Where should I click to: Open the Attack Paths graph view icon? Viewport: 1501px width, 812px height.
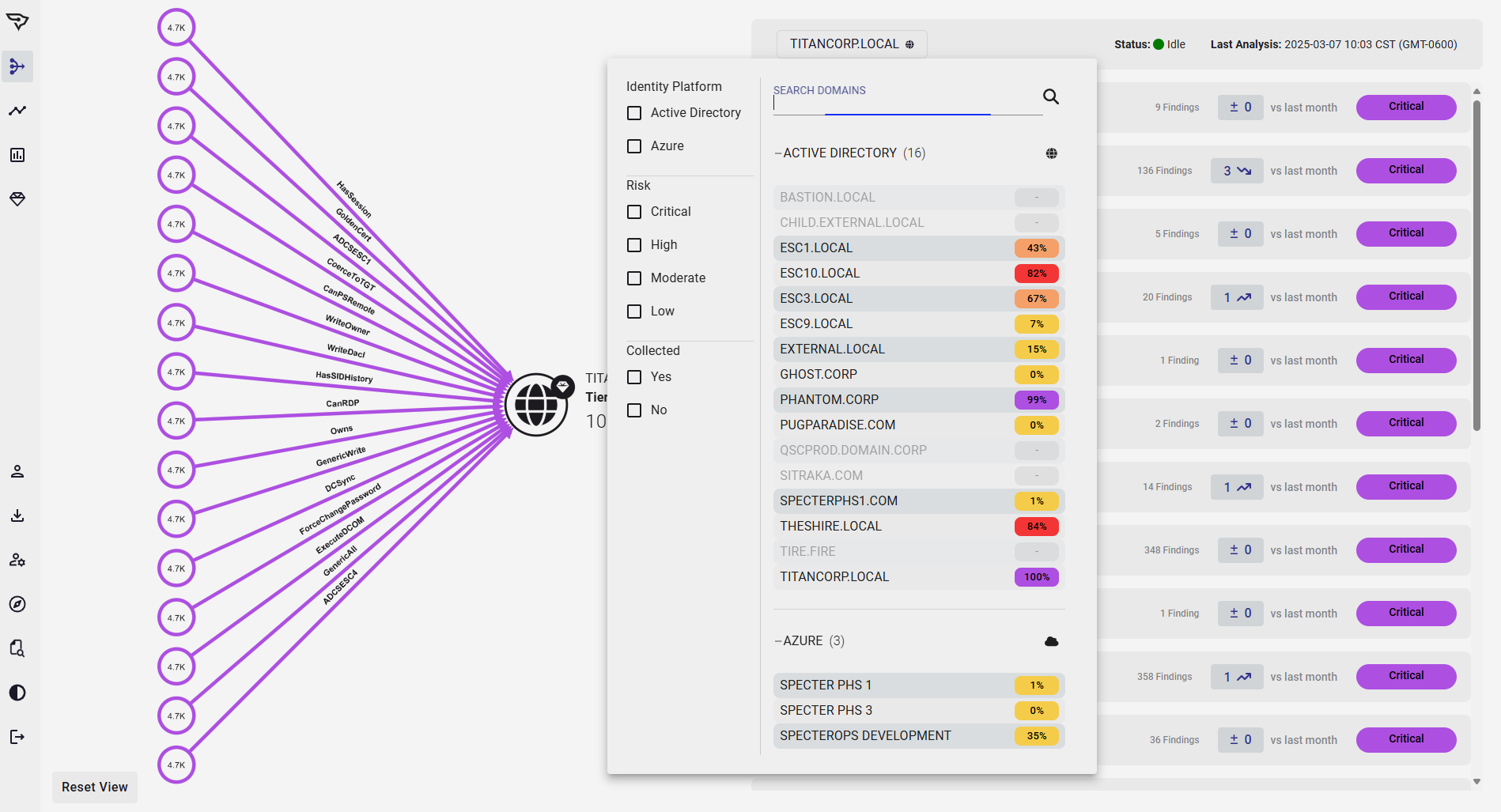17,66
